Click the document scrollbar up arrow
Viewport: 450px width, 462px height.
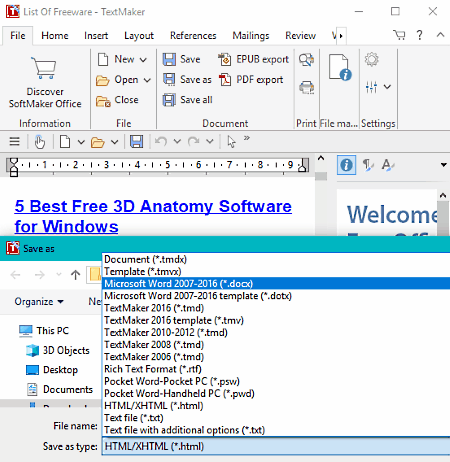321,158
